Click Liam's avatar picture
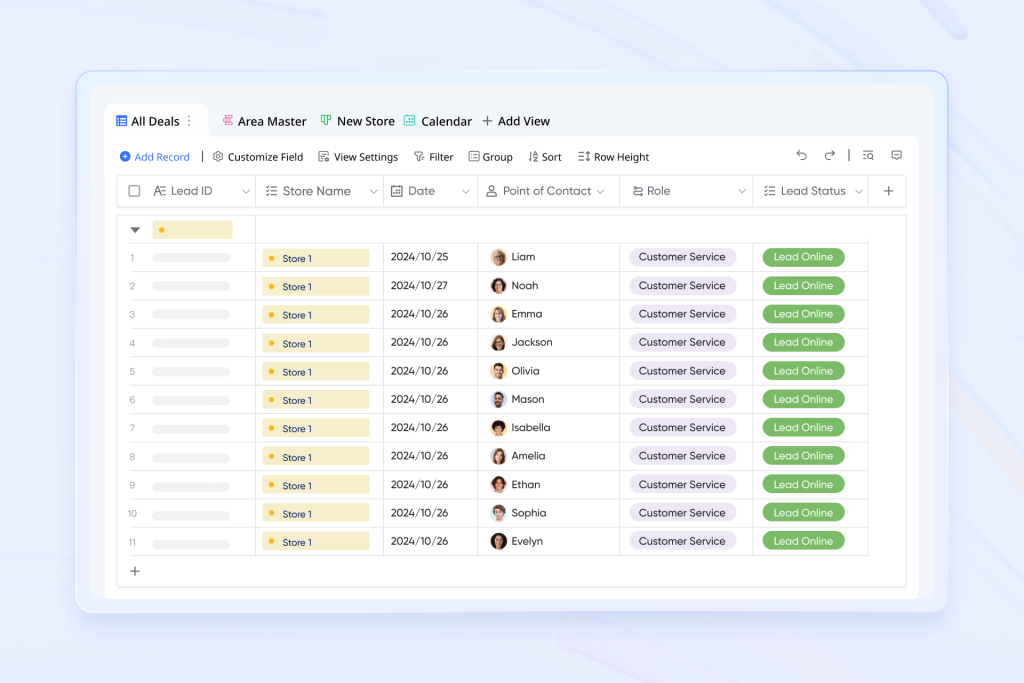The height and width of the screenshot is (683, 1024). tap(498, 257)
